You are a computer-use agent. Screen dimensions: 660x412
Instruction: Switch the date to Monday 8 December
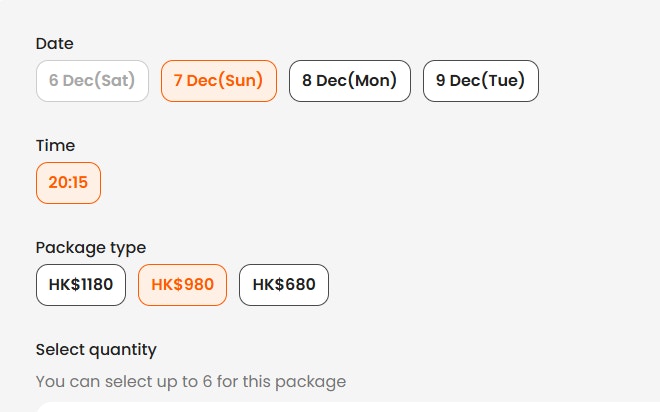pos(349,81)
